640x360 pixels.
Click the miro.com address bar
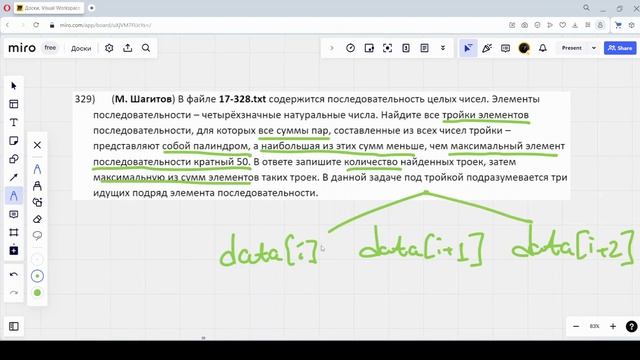coord(105,25)
